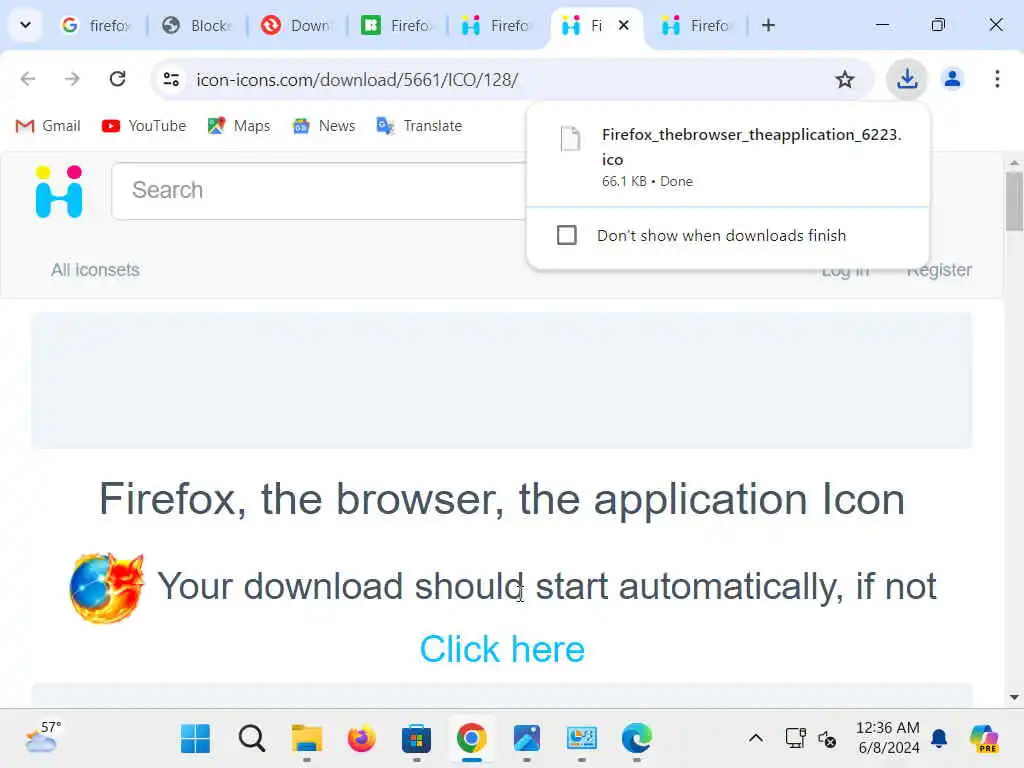Screen dimensions: 1024x768
Task: Go forward to the next page
Action: coord(72,79)
